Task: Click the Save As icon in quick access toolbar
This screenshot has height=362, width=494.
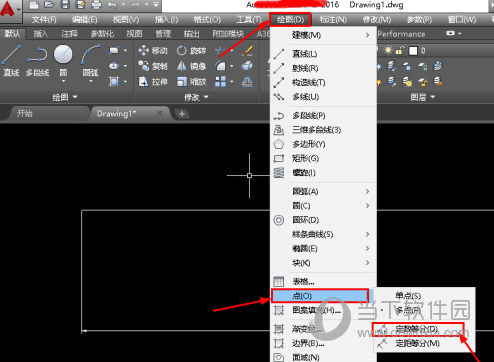Action: tap(80, 5)
